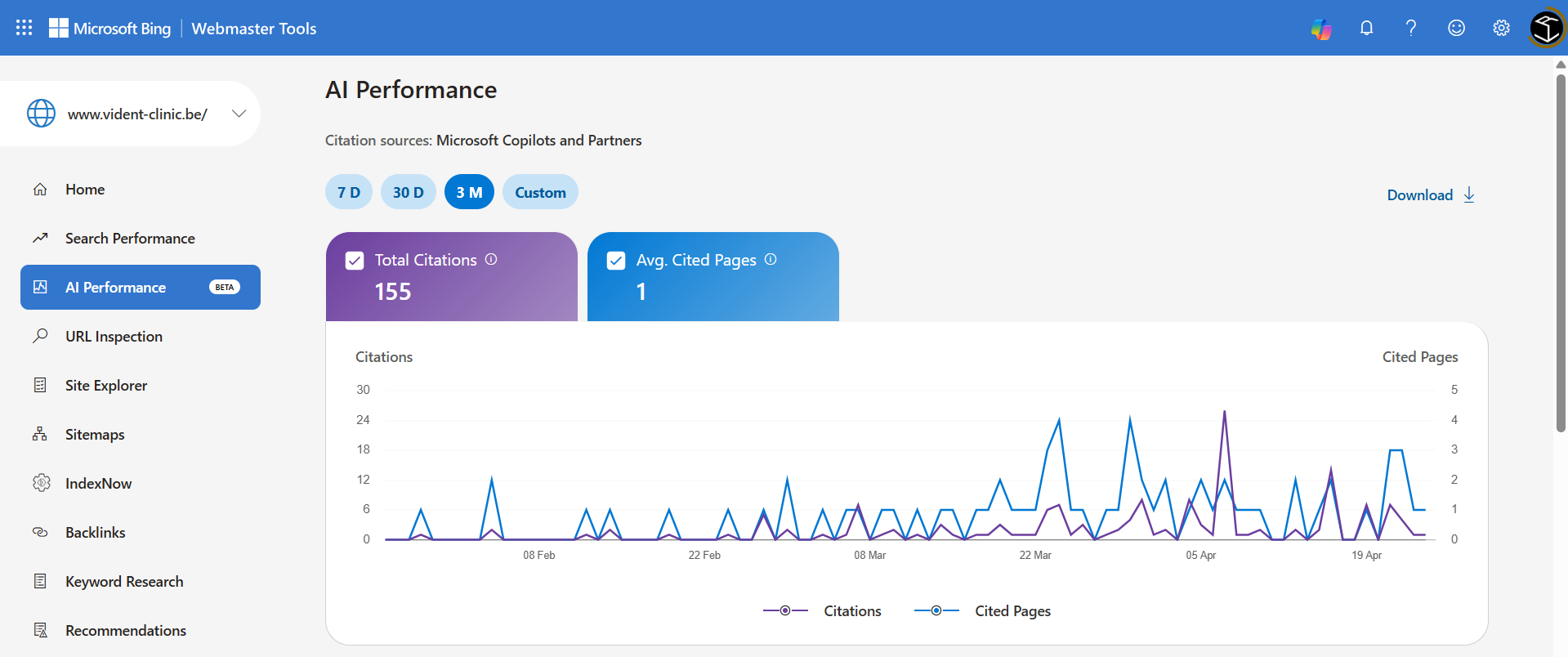
Task: Click the Backlinks chain icon
Action: pyautogui.click(x=40, y=532)
